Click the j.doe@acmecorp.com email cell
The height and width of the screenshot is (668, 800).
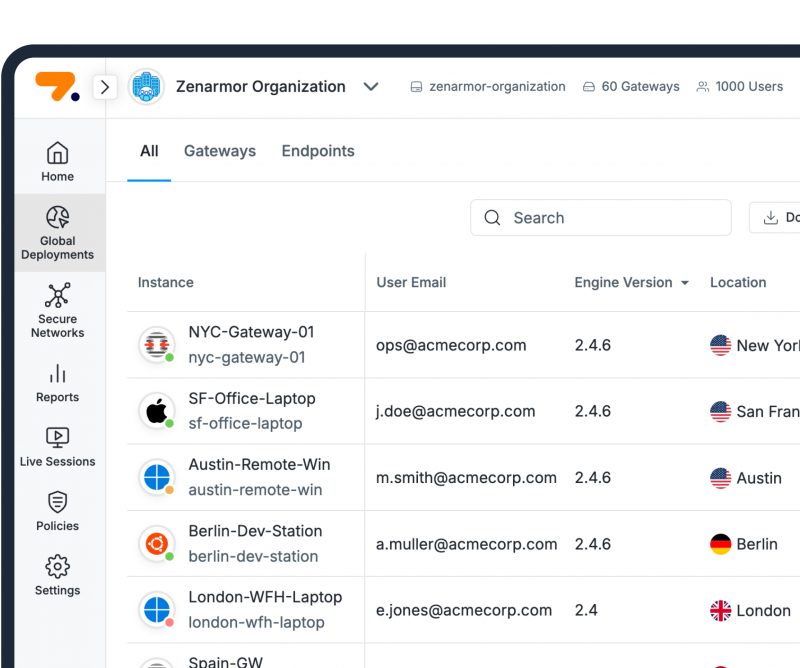456,411
